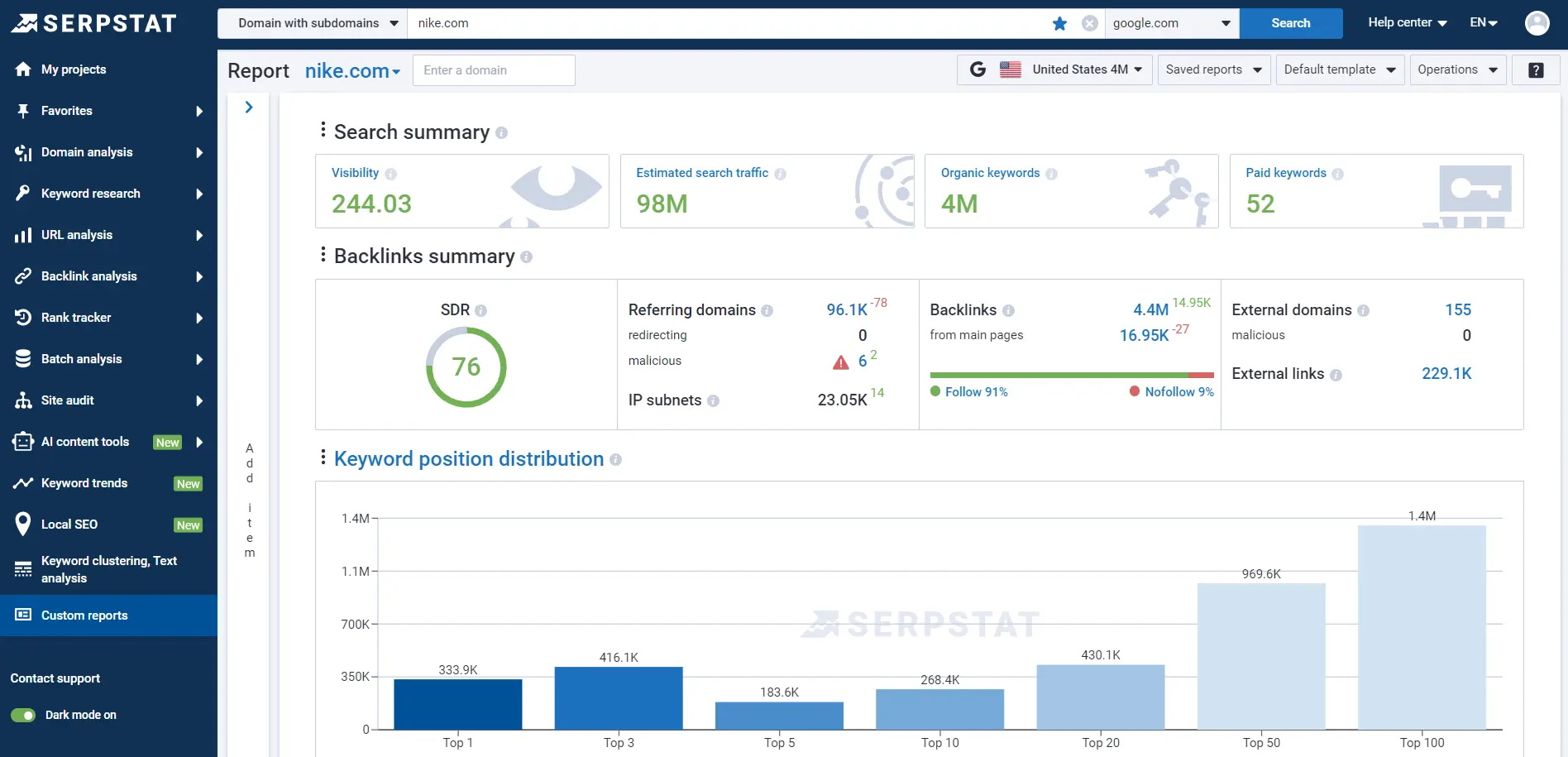Open the nike.com report domain dropdown
This screenshot has height=757, width=1568.
[x=353, y=71]
